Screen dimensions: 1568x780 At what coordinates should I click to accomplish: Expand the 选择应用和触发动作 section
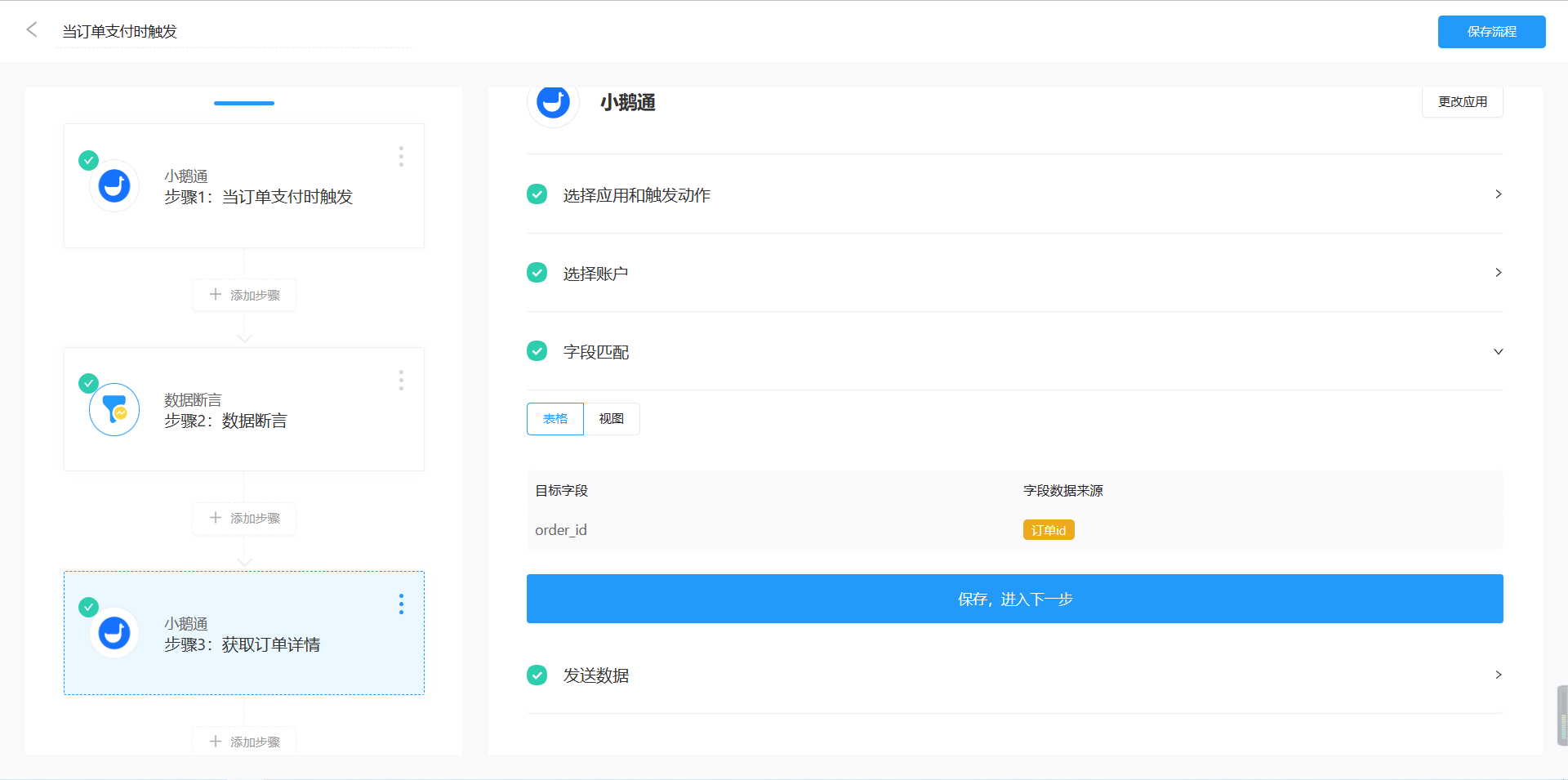point(1014,194)
